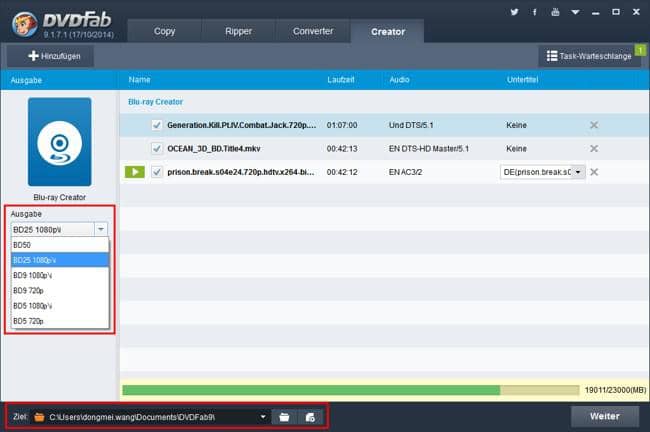Click EN DTS-HD Master/5.1 audio entry

[429, 148]
